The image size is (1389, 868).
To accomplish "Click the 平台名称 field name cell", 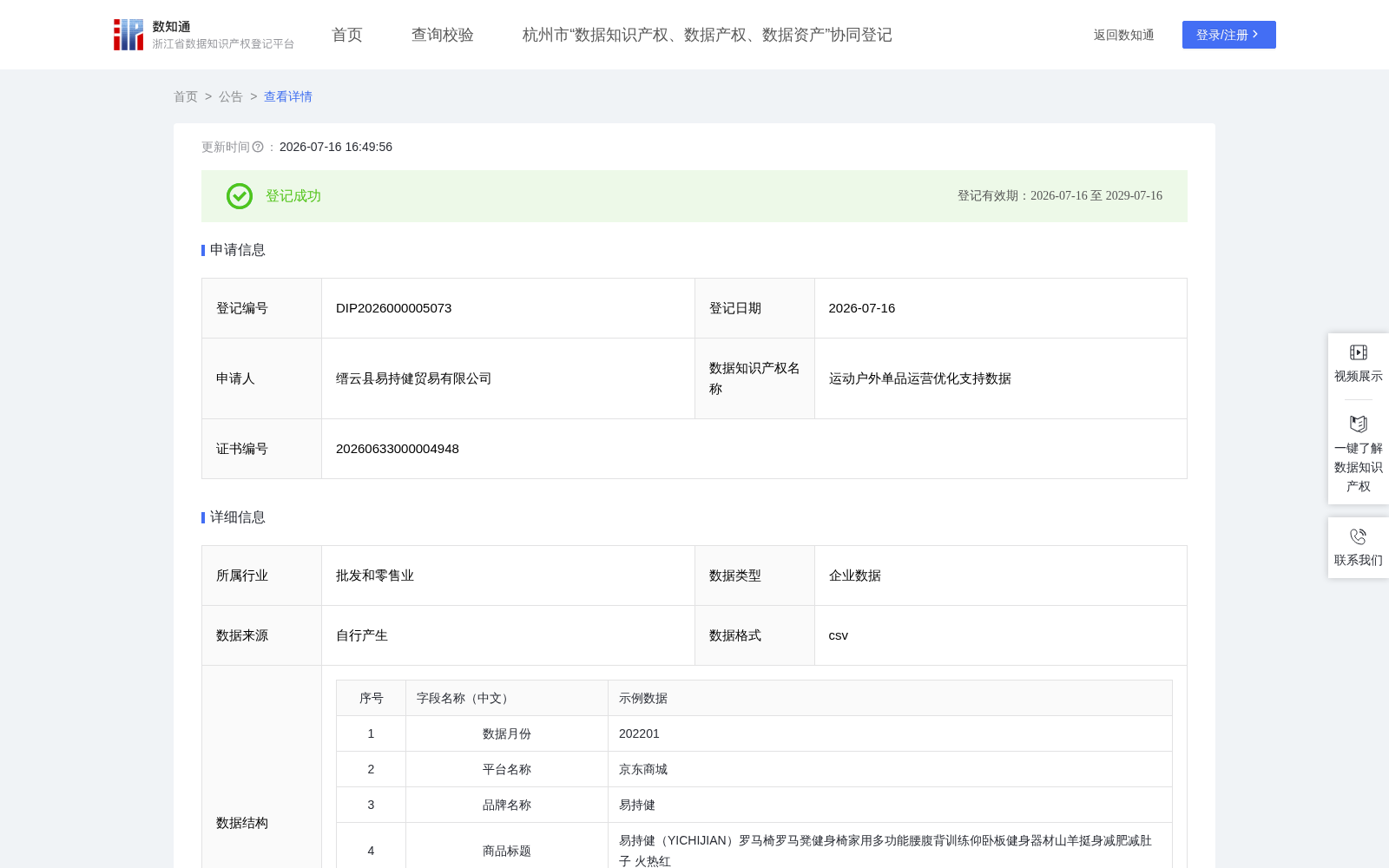I will click(507, 769).
